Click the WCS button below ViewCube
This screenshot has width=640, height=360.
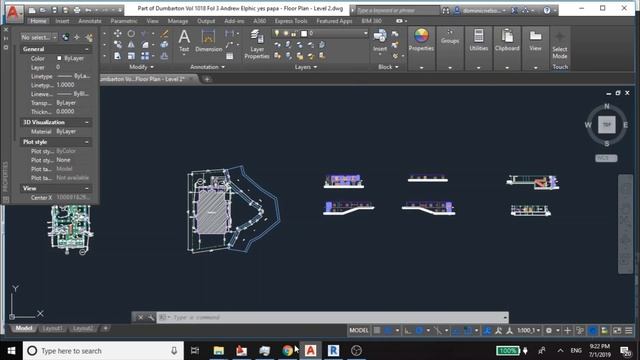tap(606, 158)
